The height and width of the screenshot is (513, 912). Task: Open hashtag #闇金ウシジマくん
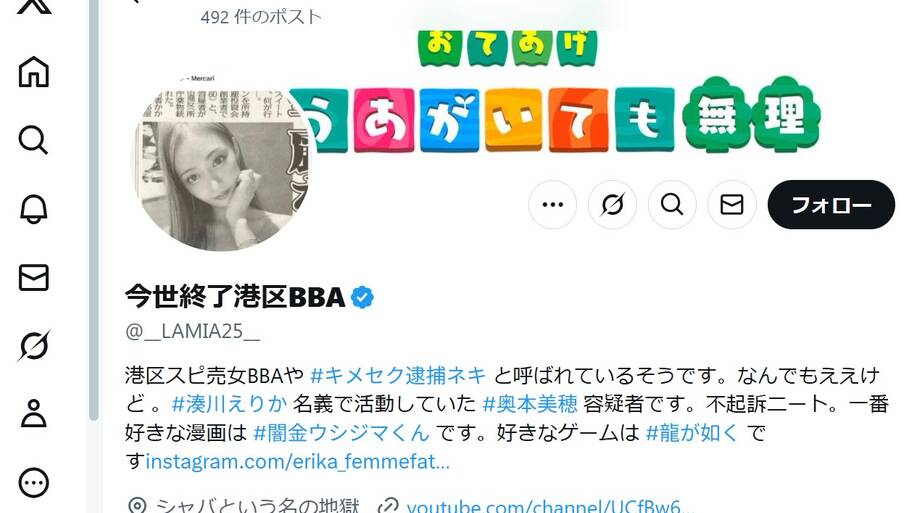click(x=341, y=433)
